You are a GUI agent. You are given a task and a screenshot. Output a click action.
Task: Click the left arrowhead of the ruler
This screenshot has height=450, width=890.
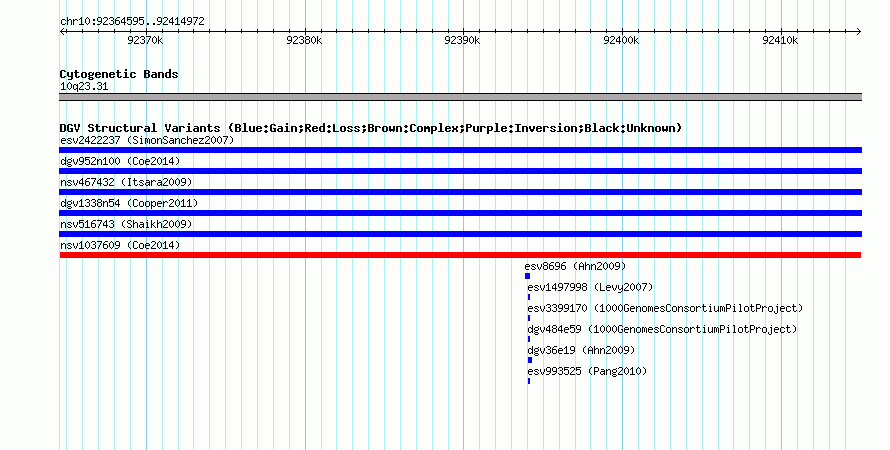click(62, 32)
